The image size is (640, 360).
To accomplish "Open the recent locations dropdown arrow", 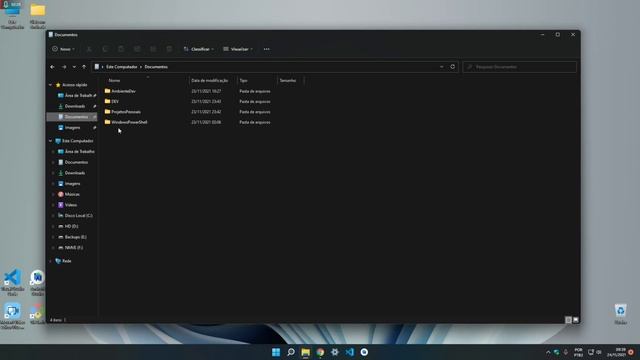I will click(74, 67).
